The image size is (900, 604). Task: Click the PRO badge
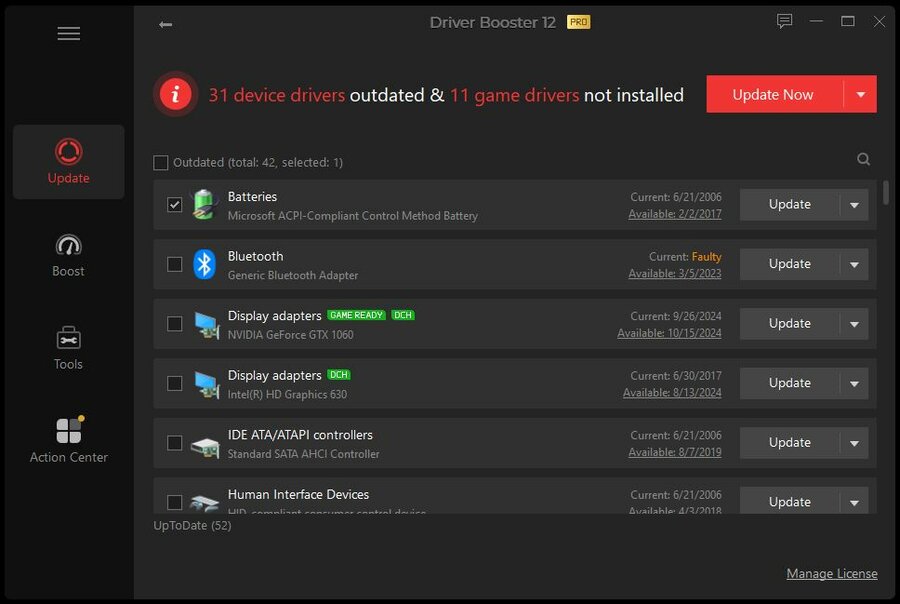[578, 22]
